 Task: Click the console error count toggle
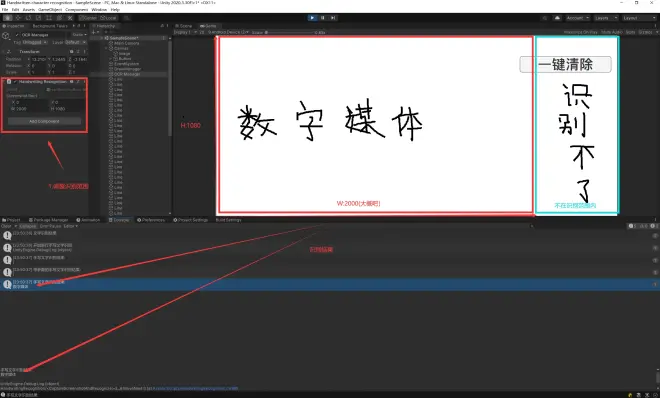[x=655, y=226]
